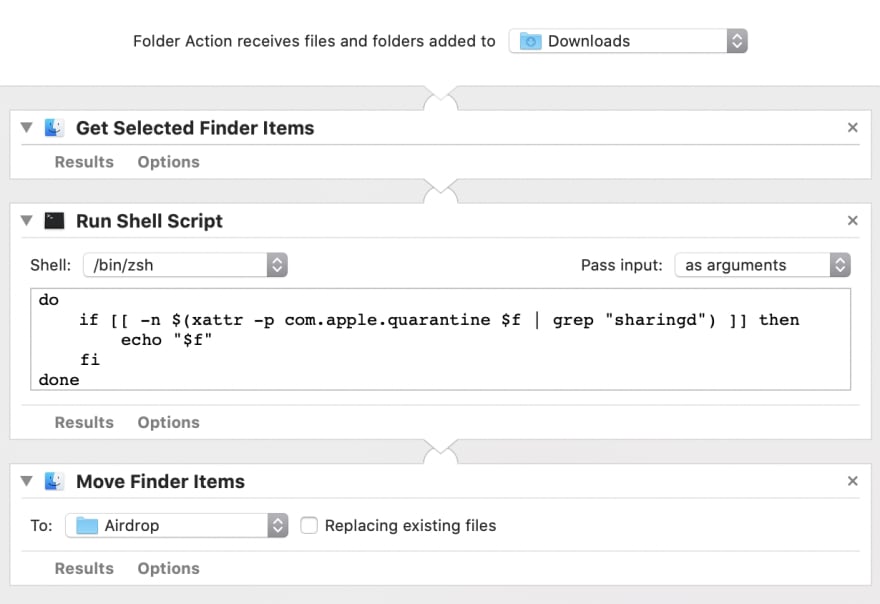Open the Shell /bin/zsh dropdown

coord(185,265)
